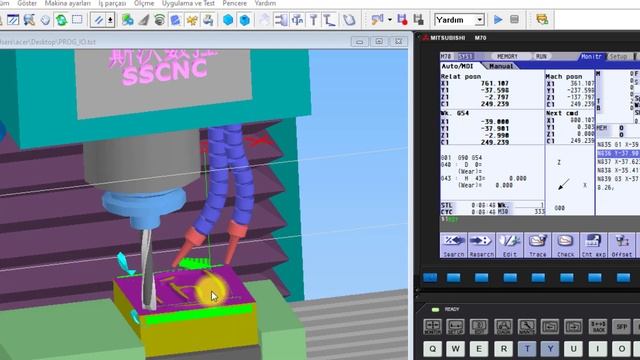Click the camera recorder toolbar icon
This screenshot has width=640, height=360.
click(x=378, y=20)
